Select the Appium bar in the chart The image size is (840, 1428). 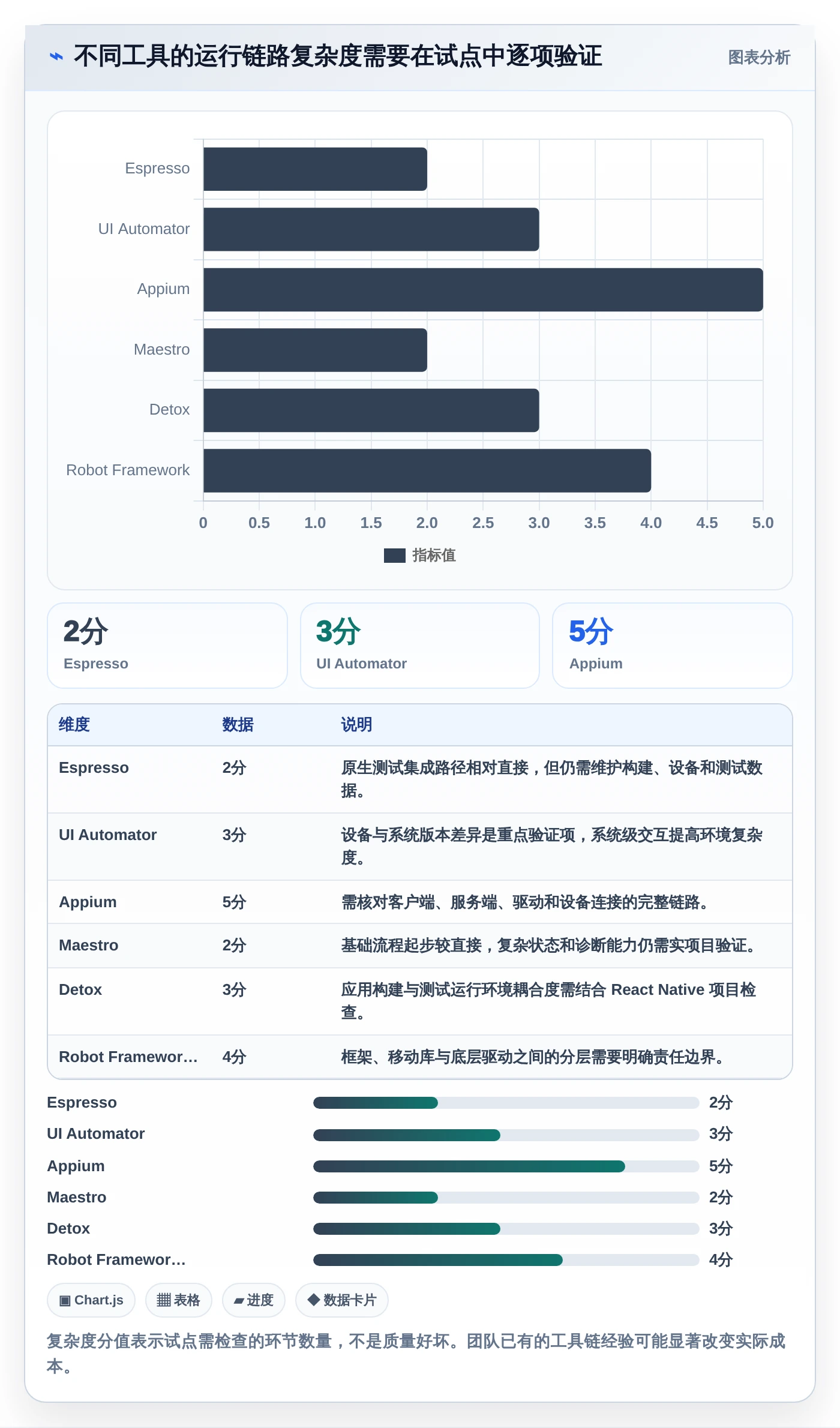click(483, 290)
